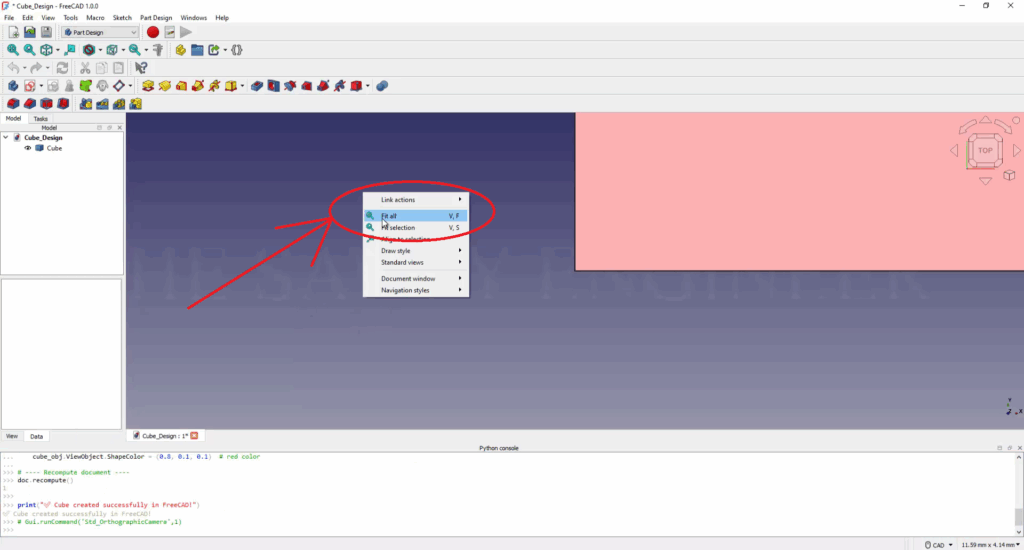Click the save document icon
Viewport: 1024px width, 550px height.
point(46,32)
